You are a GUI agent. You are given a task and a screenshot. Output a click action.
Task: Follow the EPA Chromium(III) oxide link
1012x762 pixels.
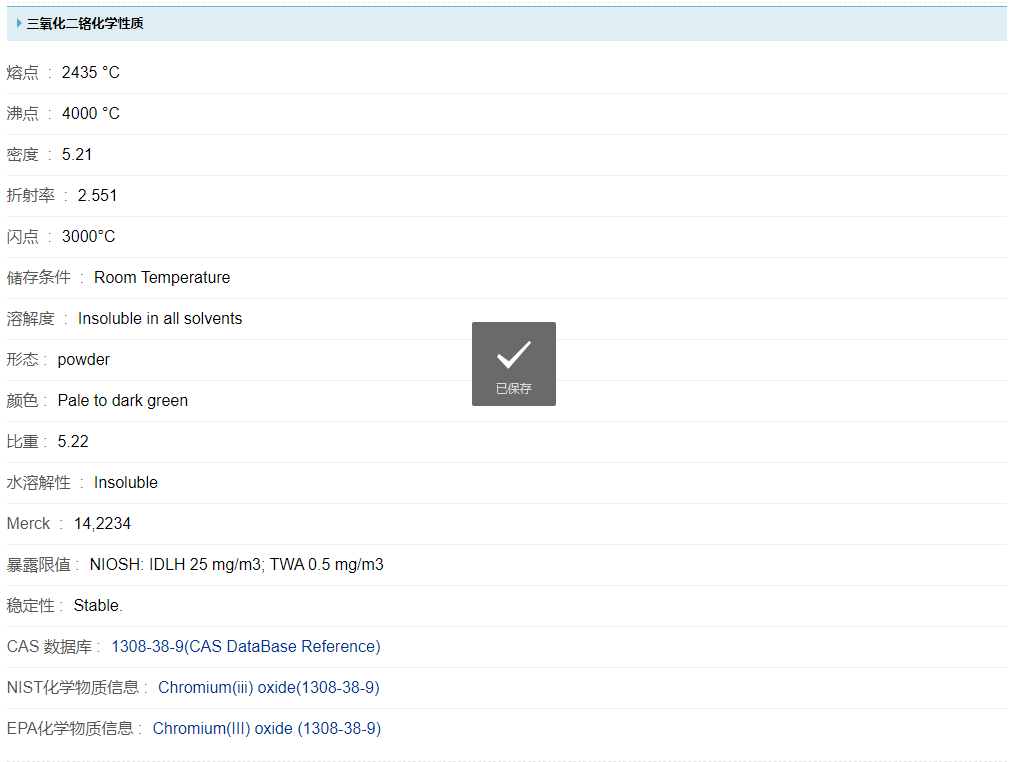pos(266,729)
